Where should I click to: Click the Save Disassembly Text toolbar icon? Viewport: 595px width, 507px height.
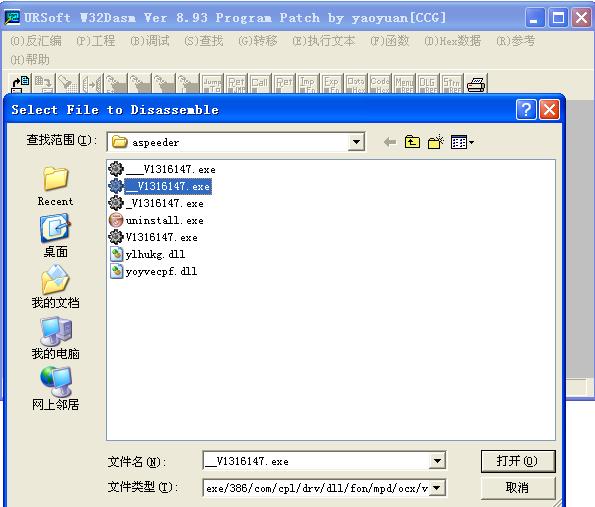pos(44,83)
